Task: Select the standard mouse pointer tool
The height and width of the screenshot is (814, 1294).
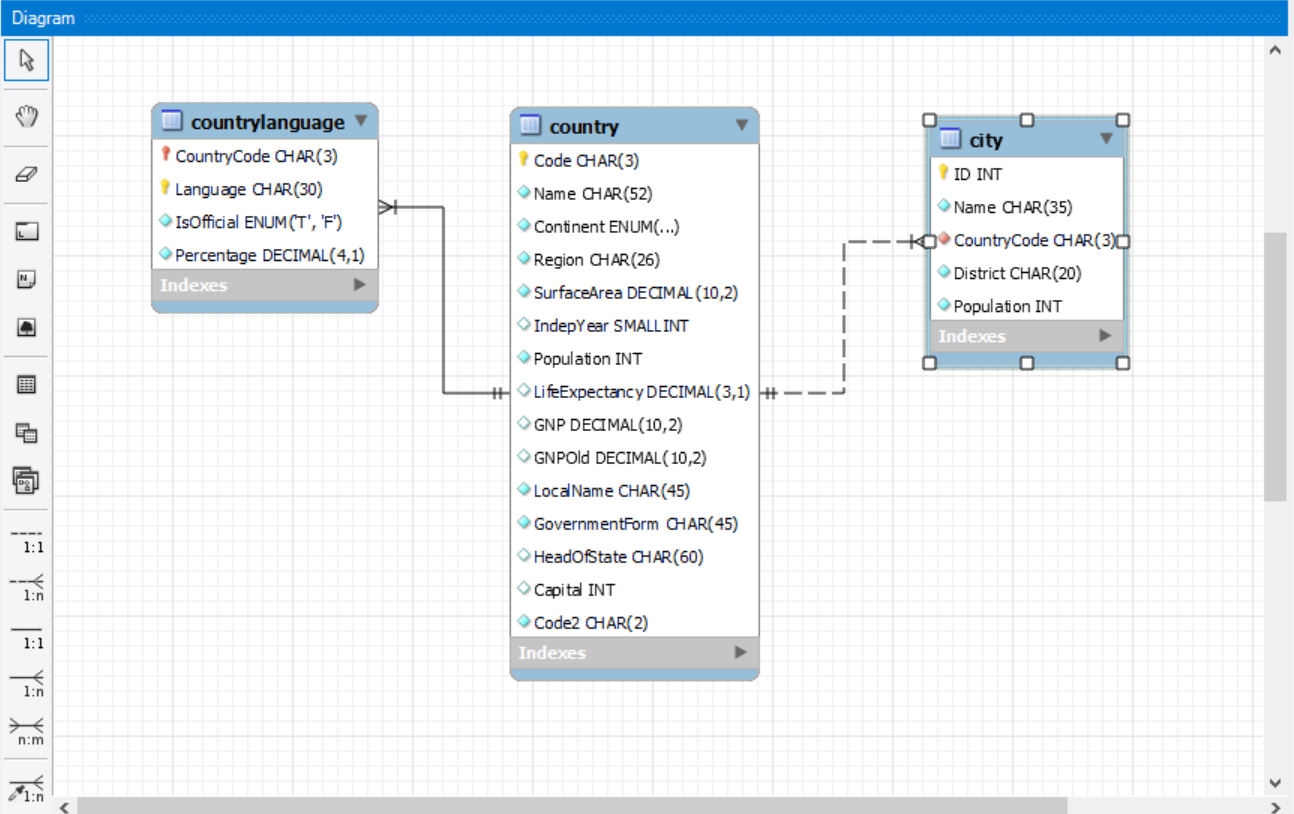Action: click(27, 60)
